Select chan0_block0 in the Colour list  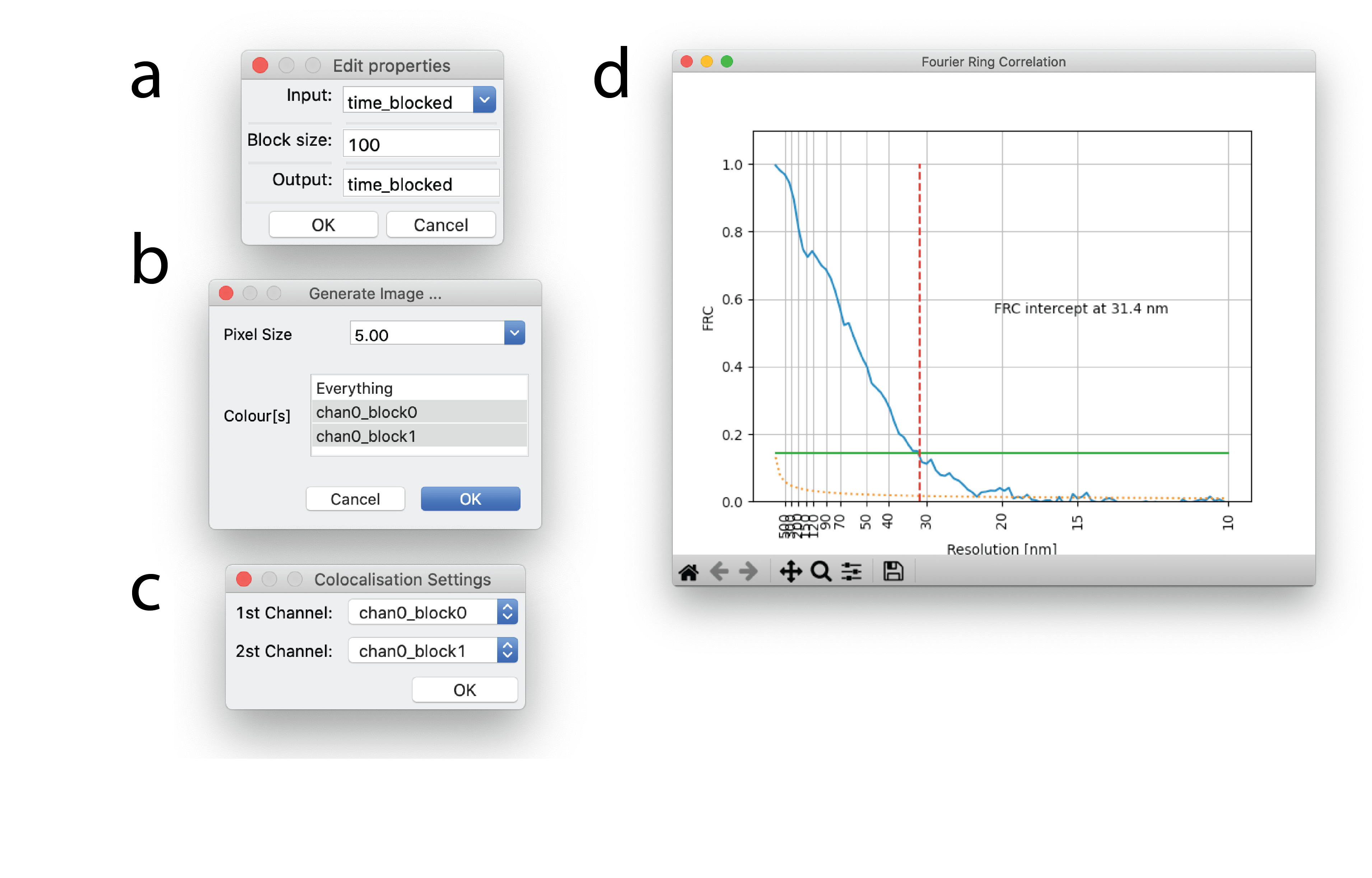coord(419,412)
